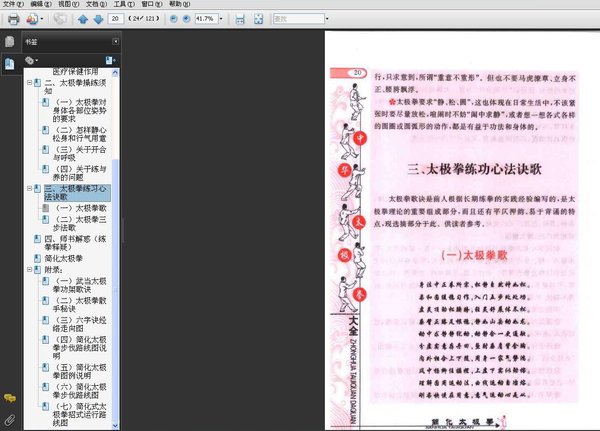Select bookmark (一)太极拳对身体各部位姿势的要求
Screen dimensions: 600x431
pyautogui.click(x=80, y=111)
